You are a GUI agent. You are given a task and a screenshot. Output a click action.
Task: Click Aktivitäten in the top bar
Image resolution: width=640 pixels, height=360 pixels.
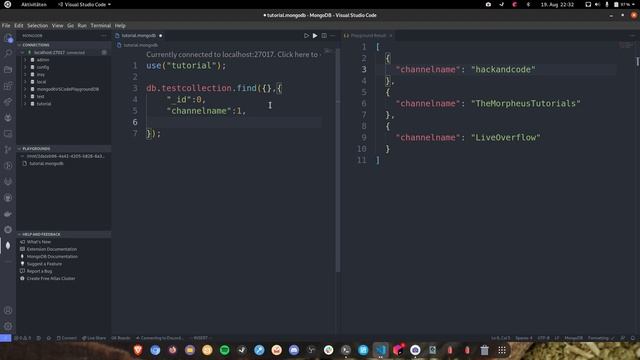tap(34, 4)
